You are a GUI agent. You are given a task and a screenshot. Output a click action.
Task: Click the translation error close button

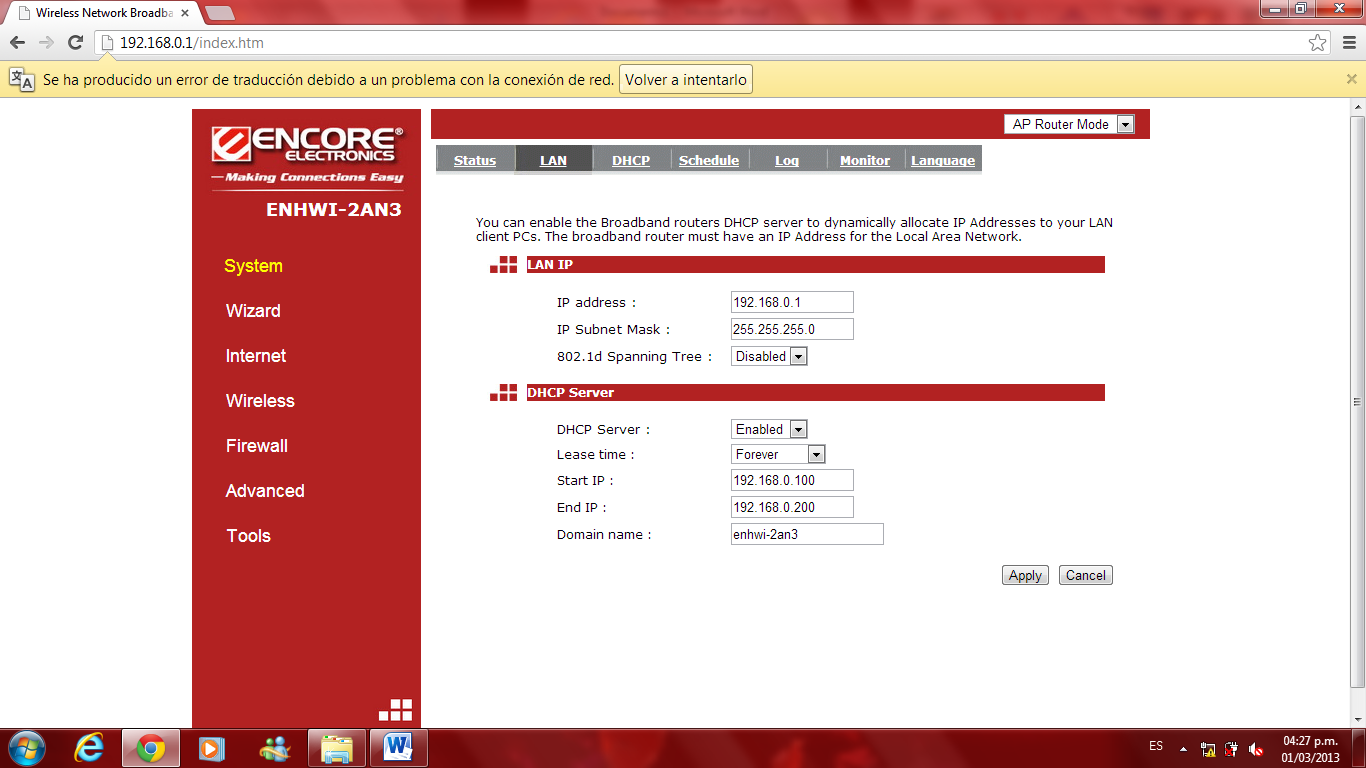click(1351, 79)
